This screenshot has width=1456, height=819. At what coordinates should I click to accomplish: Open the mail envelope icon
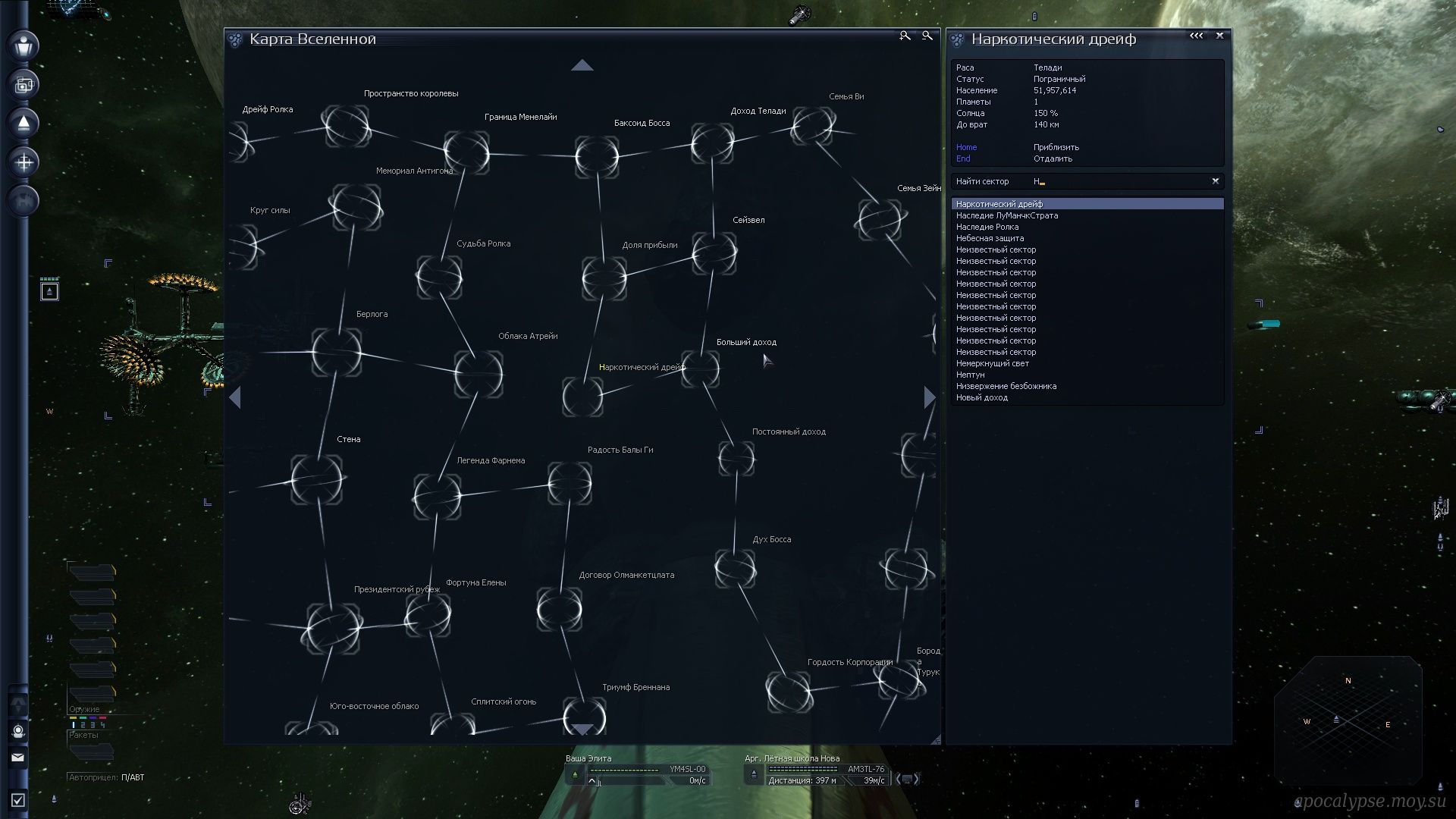[x=17, y=757]
